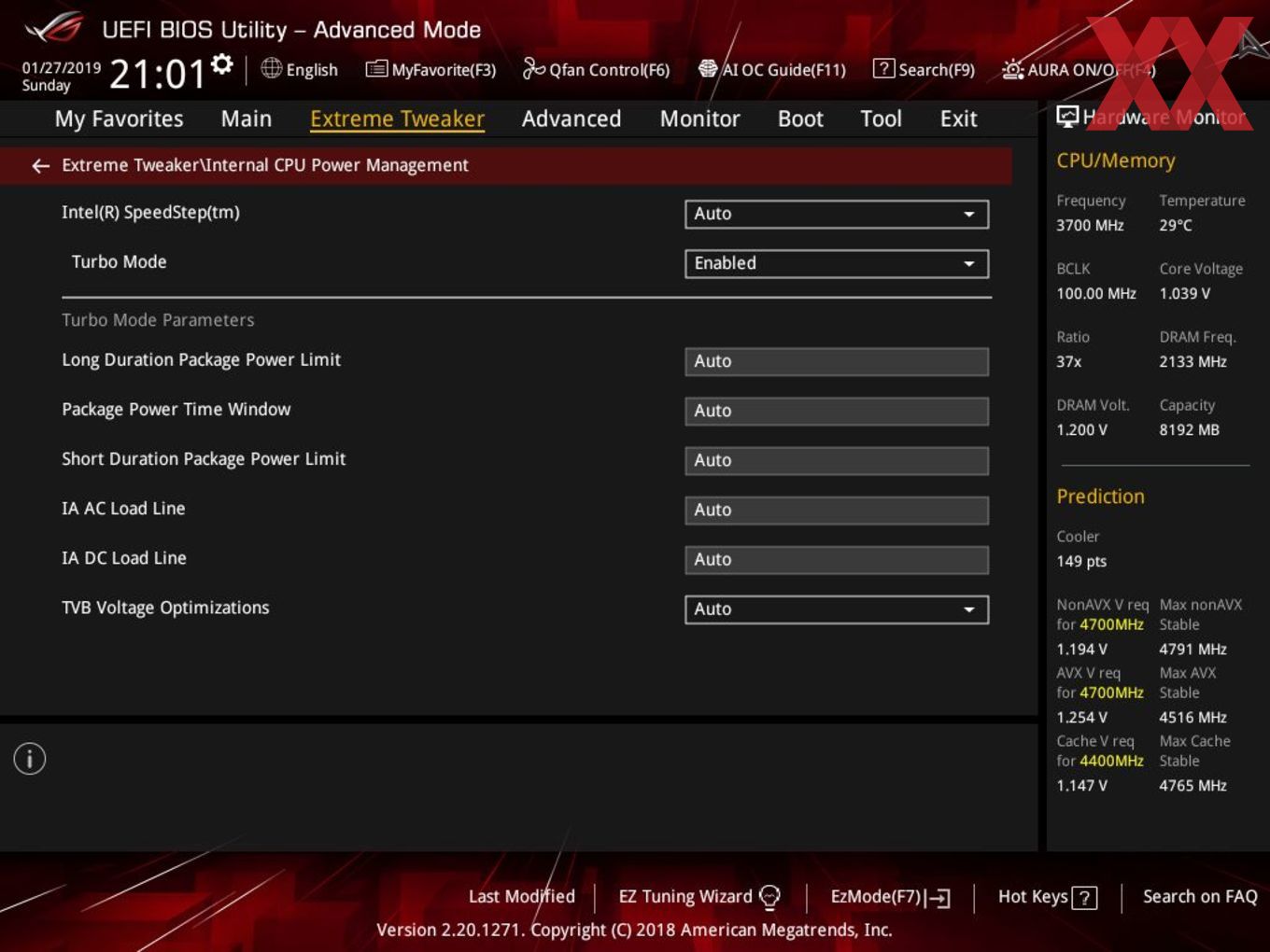Open Search on FAQ link

[1200, 896]
